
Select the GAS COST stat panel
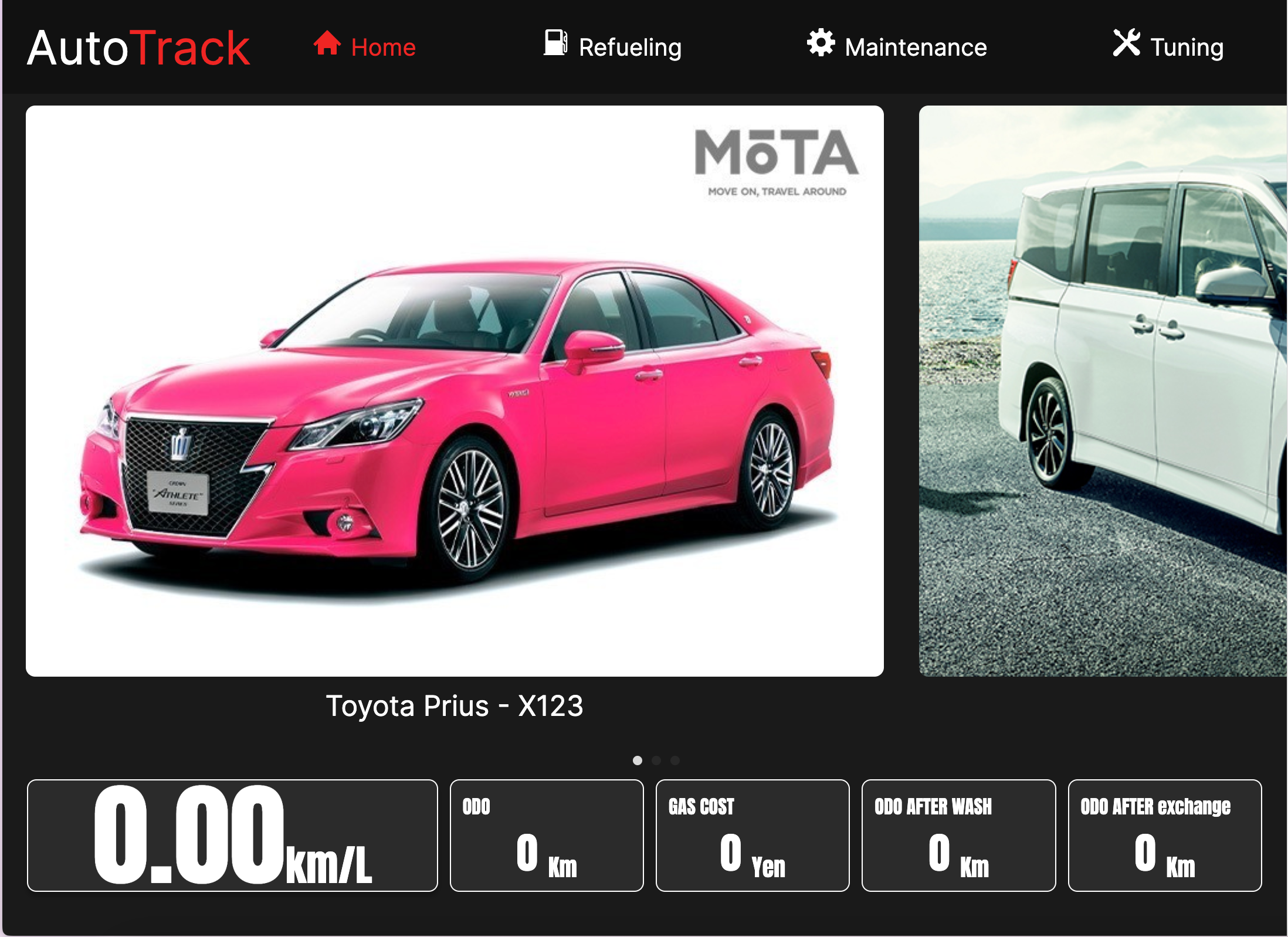point(752,835)
